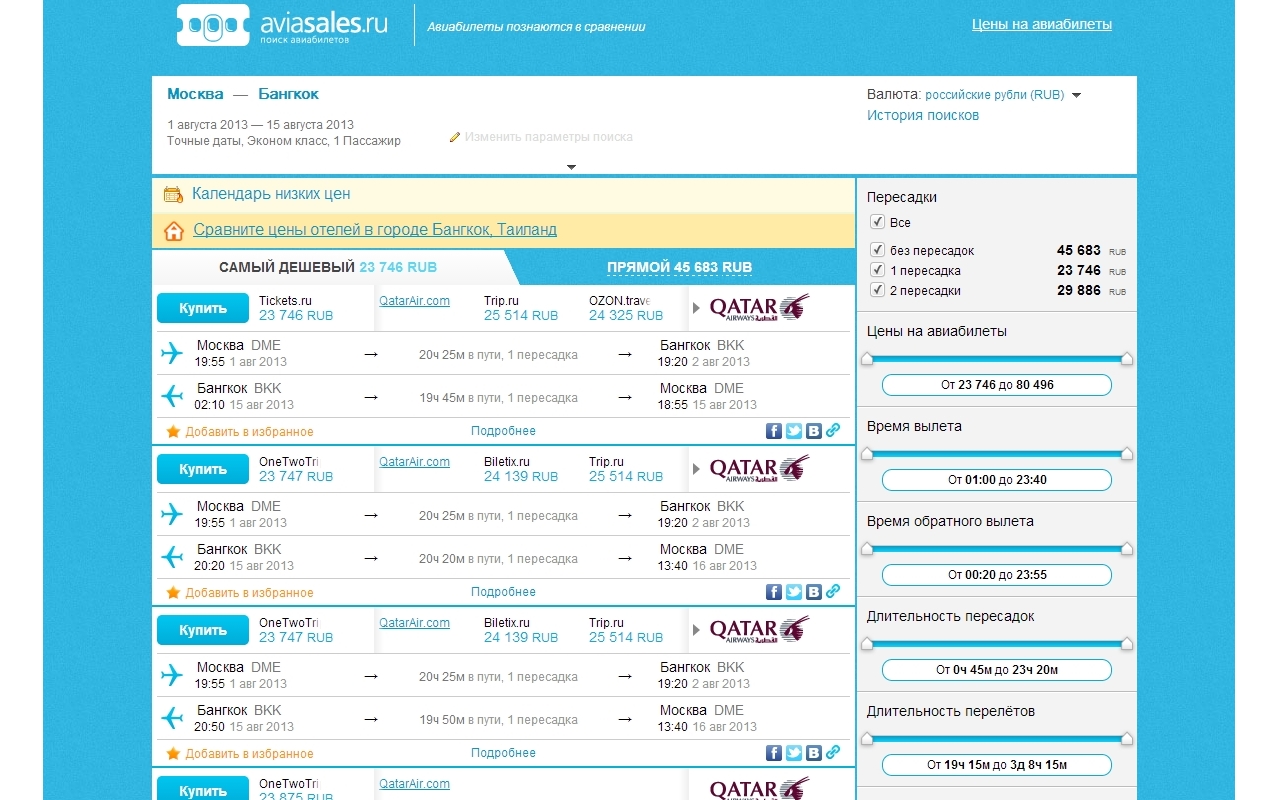This screenshot has width=1280, height=800.
Task: Click the calendar icon beside Календарь низких цен
Action: tap(173, 195)
